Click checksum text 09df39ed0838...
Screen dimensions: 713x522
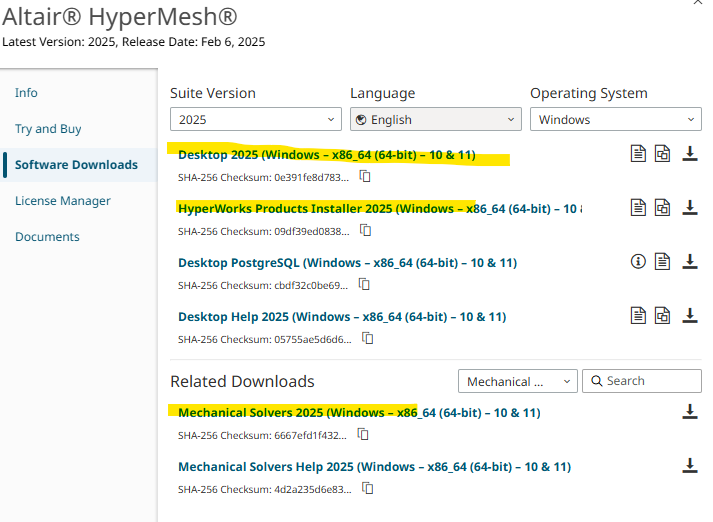[x=312, y=231]
